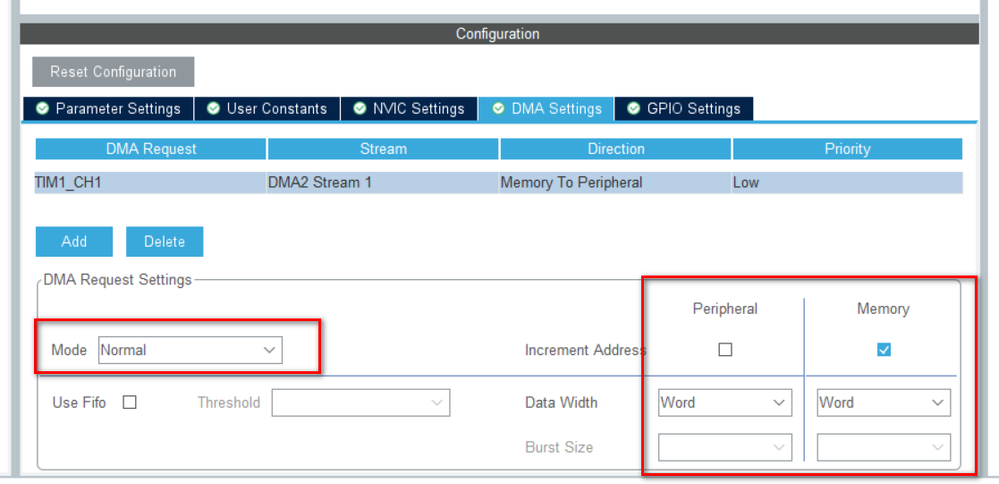This screenshot has width=999, height=484.
Task: Open the Mode dropdown set to Normal
Action: click(x=190, y=350)
